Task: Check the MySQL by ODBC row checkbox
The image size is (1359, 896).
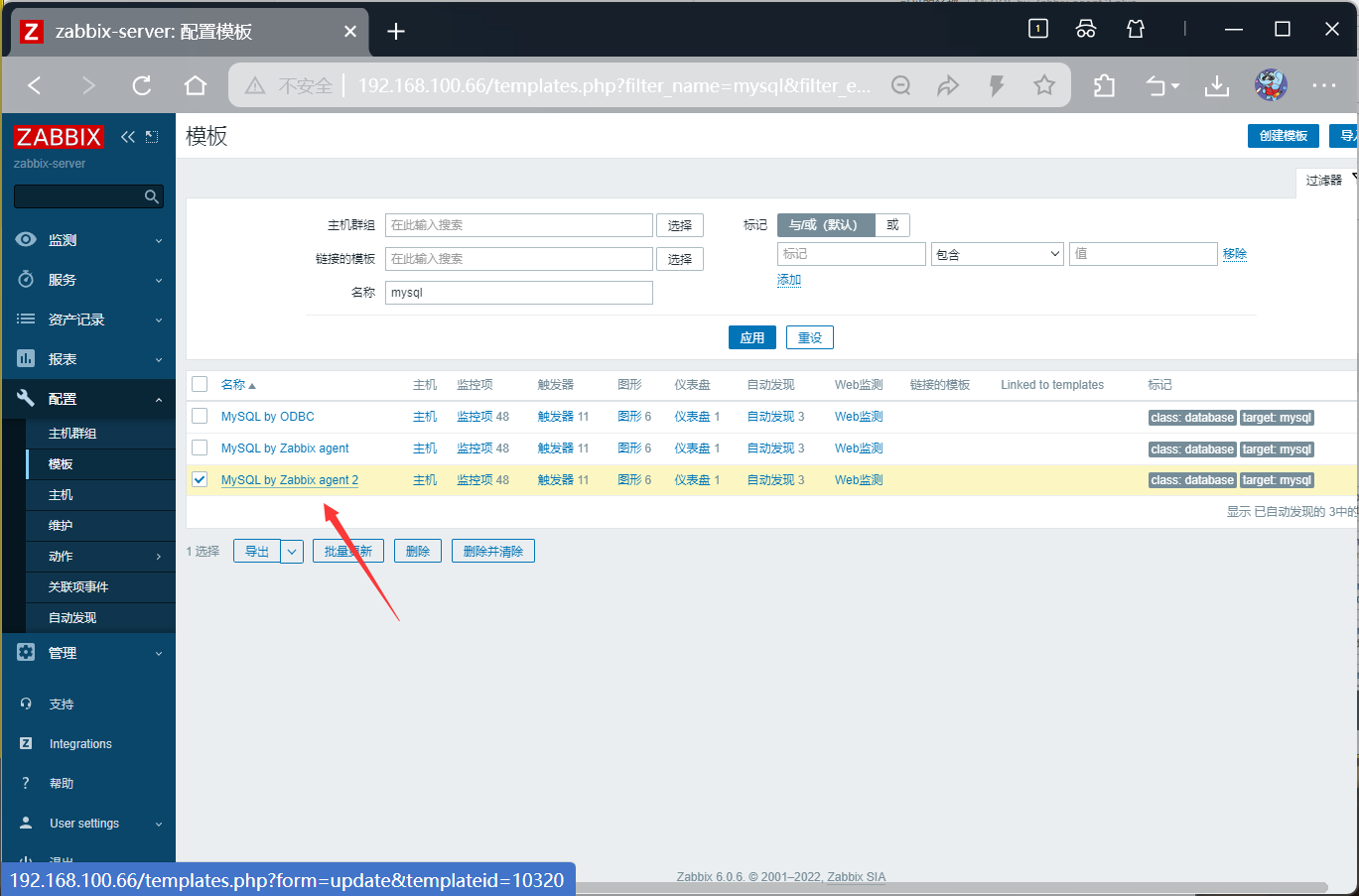Action: tap(200, 416)
